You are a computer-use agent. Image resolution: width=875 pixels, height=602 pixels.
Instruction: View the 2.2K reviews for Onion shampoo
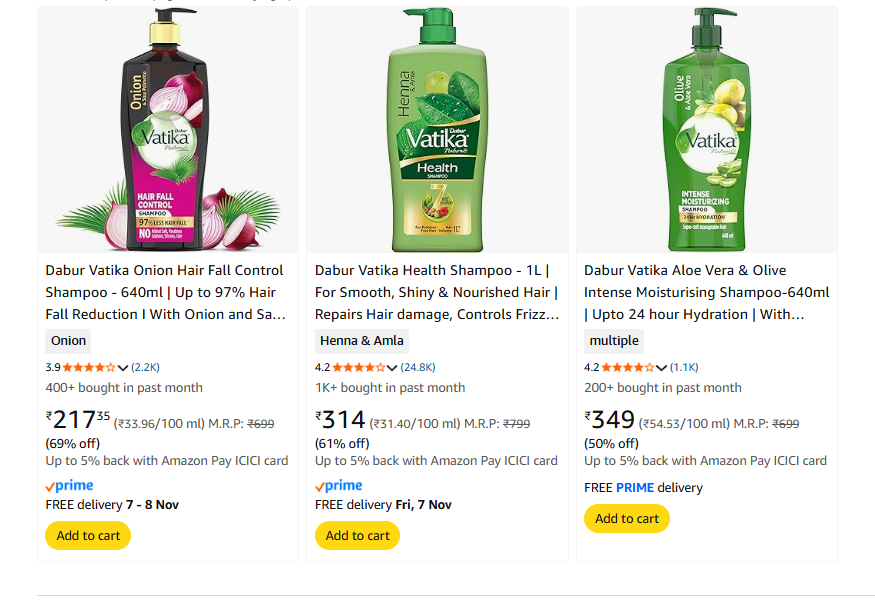[146, 367]
